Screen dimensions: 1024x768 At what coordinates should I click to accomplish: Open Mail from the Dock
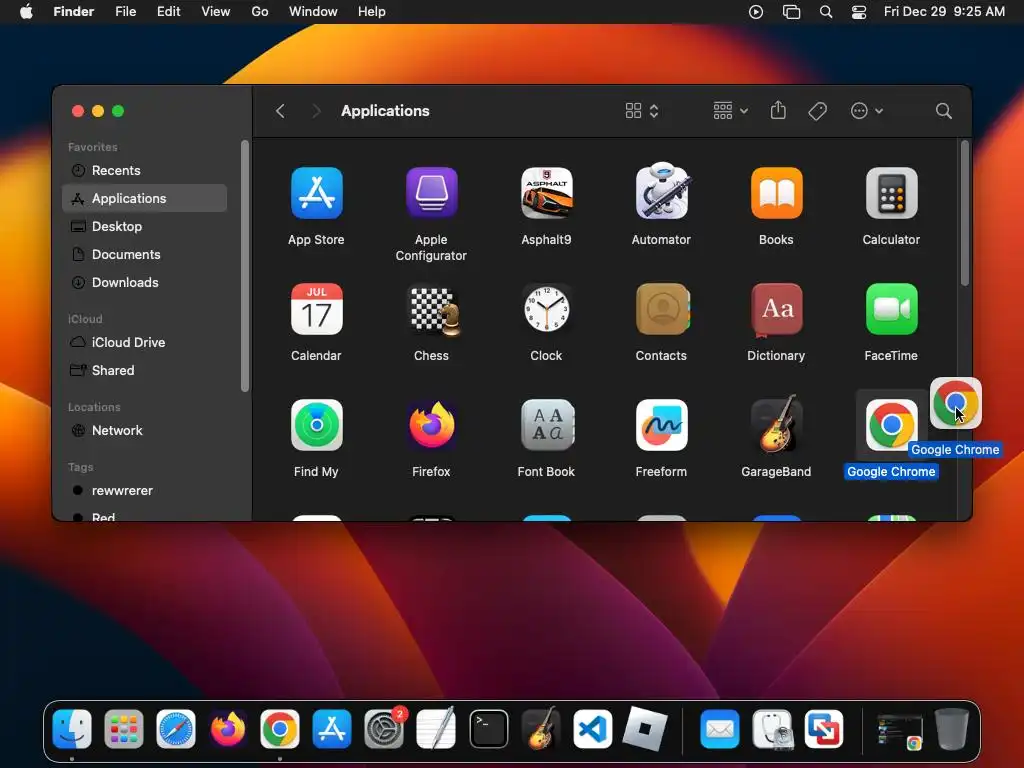pos(719,729)
